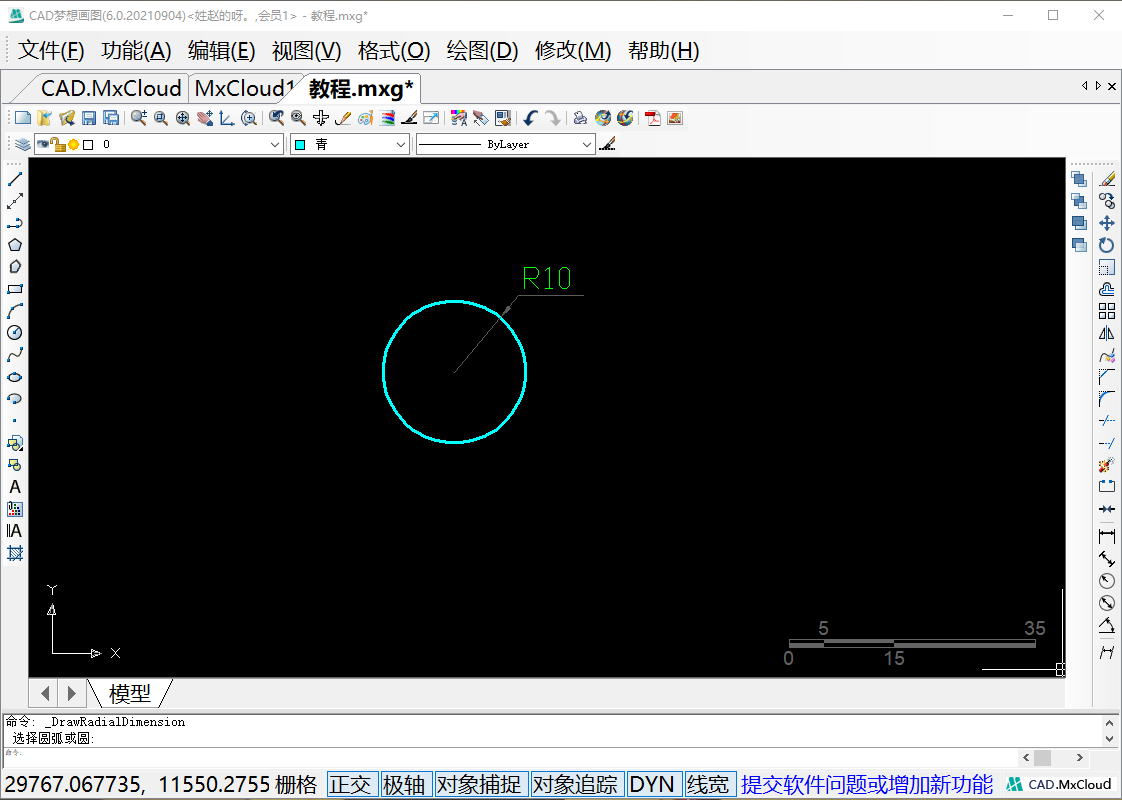Viewport: 1122px width, 800px height.
Task: Toggle 对象捕捉 object snap
Action: point(479,784)
